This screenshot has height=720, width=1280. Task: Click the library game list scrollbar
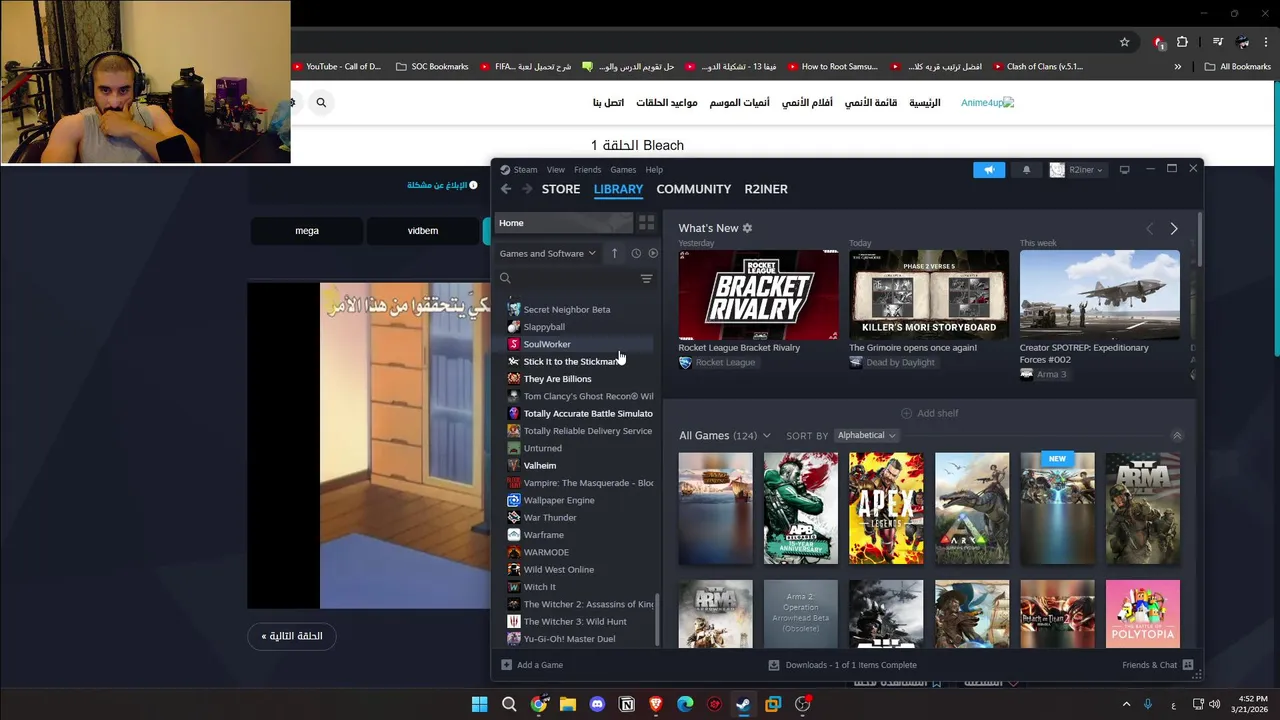tap(657, 620)
